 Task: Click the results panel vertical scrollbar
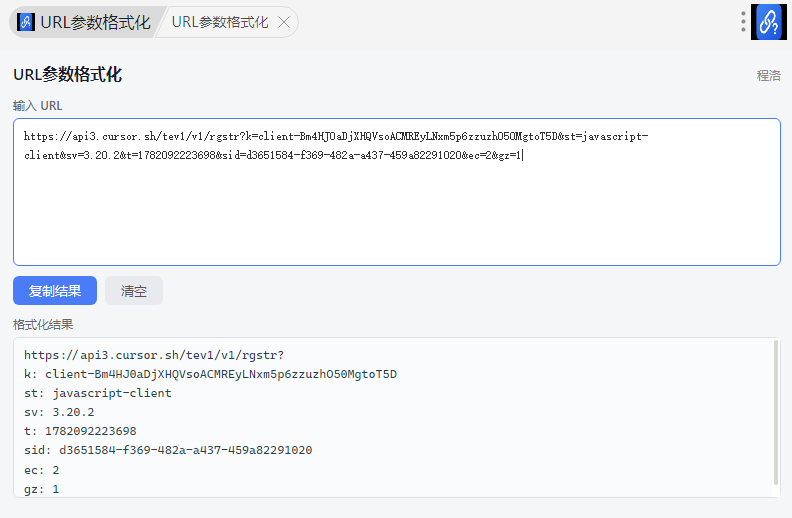(776, 412)
